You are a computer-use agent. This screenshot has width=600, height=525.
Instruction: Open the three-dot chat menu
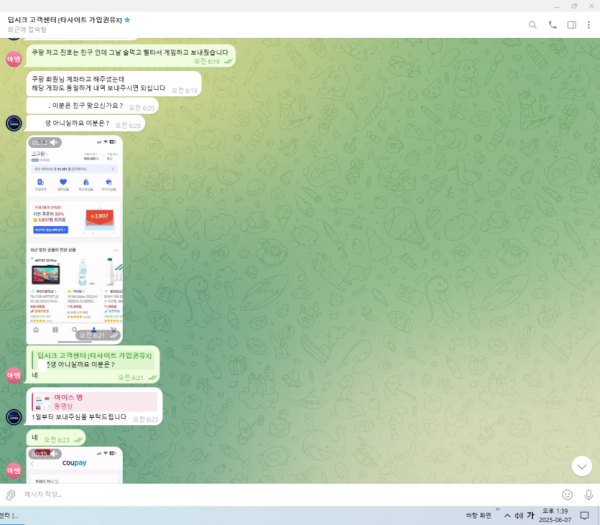[589, 25]
